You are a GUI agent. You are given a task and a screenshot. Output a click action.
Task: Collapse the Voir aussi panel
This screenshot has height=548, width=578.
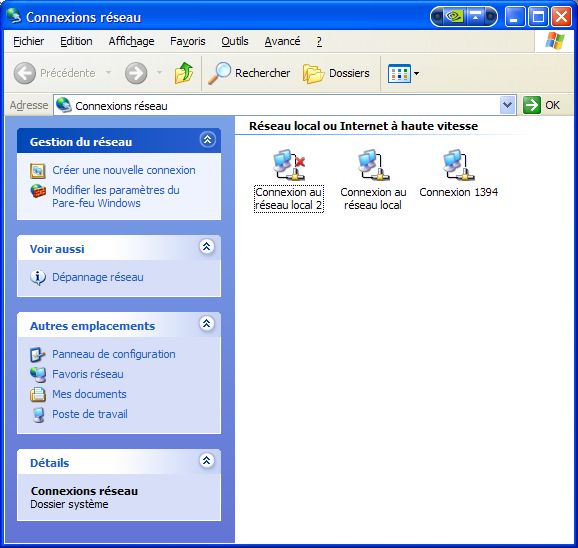(x=206, y=247)
